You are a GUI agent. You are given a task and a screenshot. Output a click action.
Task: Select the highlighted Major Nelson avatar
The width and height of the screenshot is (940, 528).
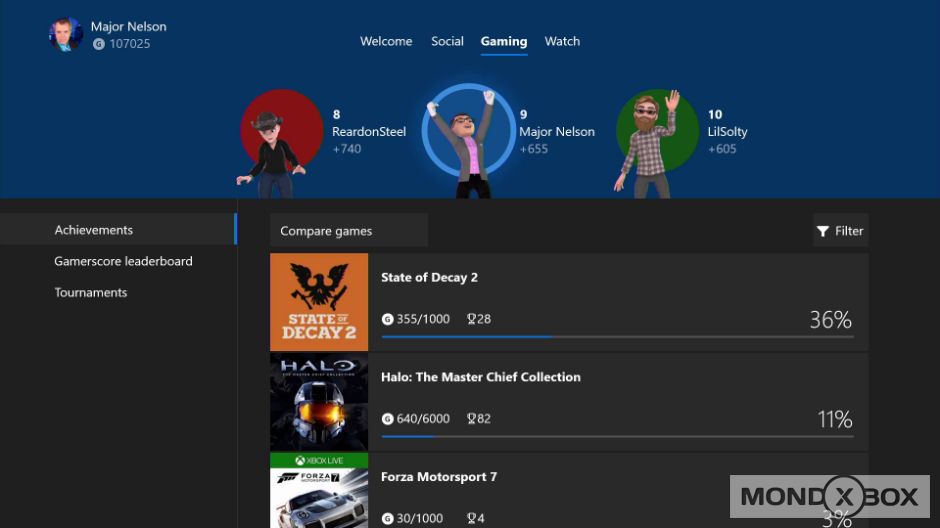pos(467,140)
